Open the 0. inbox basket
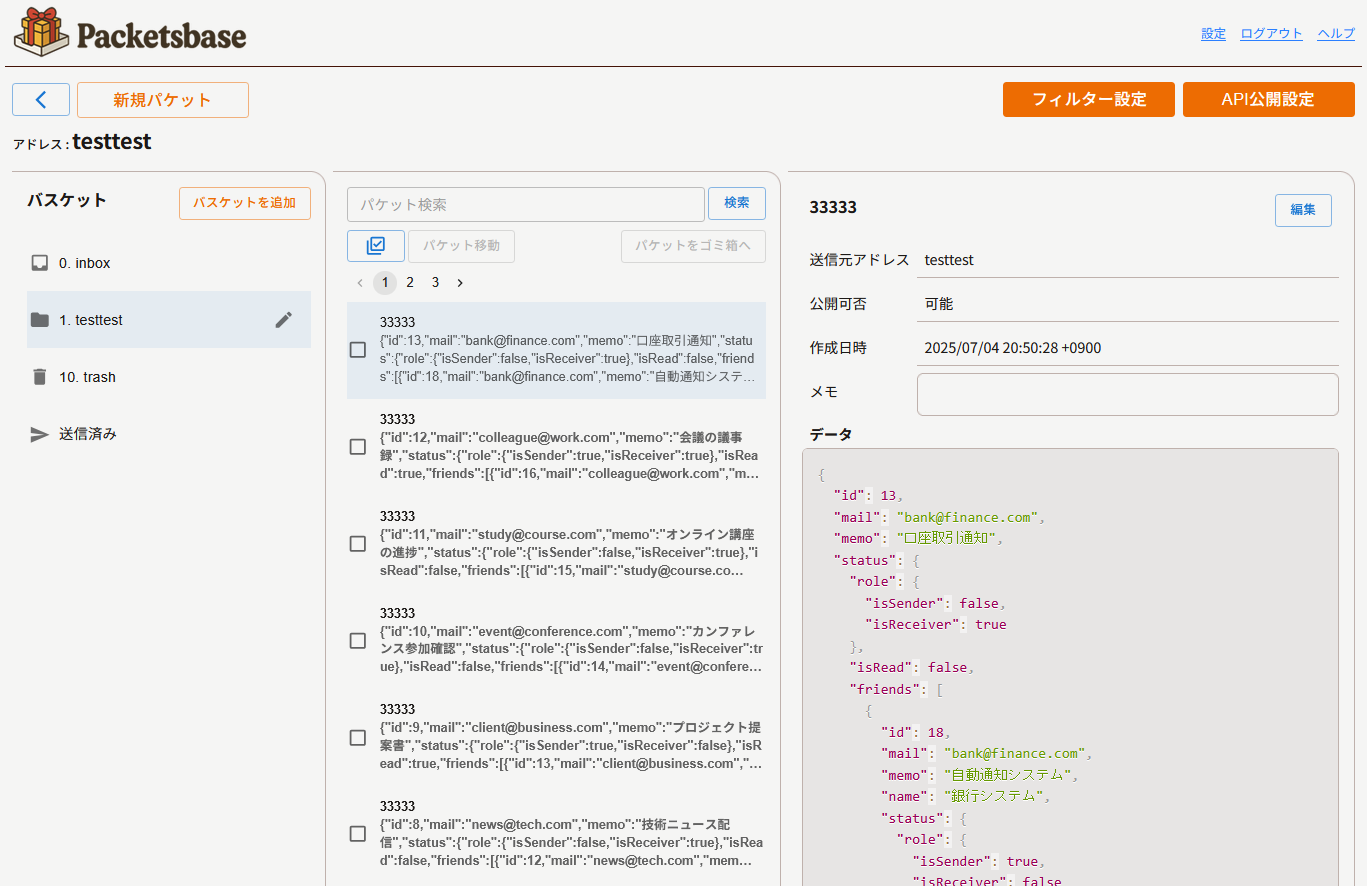 [169, 263]
